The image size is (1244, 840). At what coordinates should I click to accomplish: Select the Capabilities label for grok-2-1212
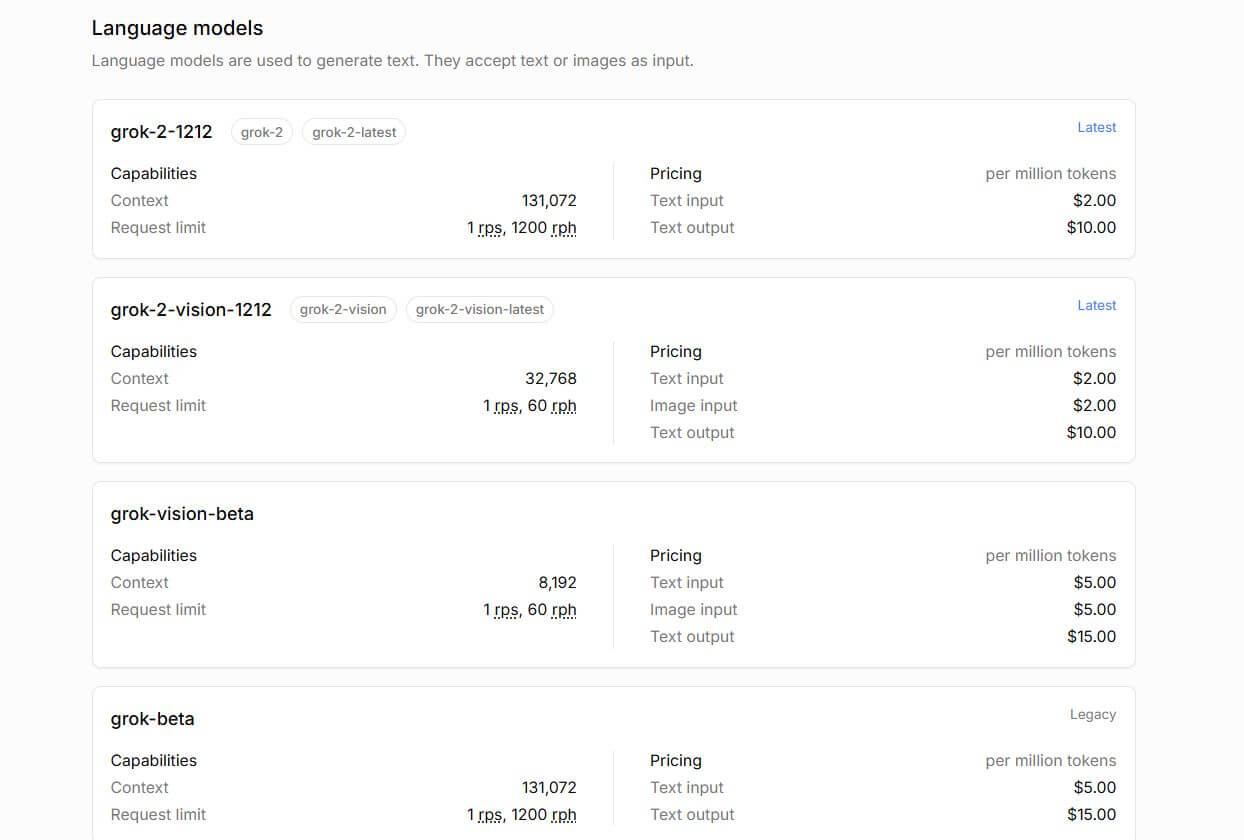tap(153, 173)
